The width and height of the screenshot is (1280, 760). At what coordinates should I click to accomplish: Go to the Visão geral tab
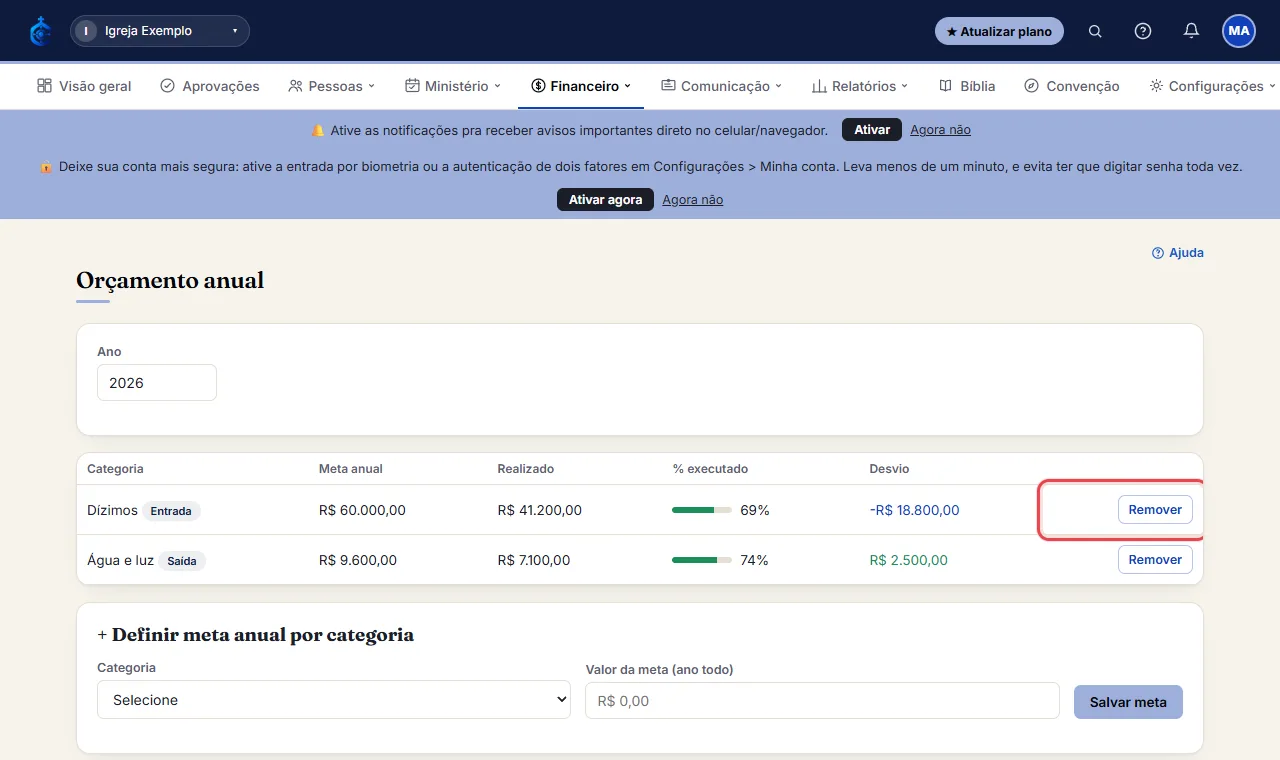click(x=84, y=86)
